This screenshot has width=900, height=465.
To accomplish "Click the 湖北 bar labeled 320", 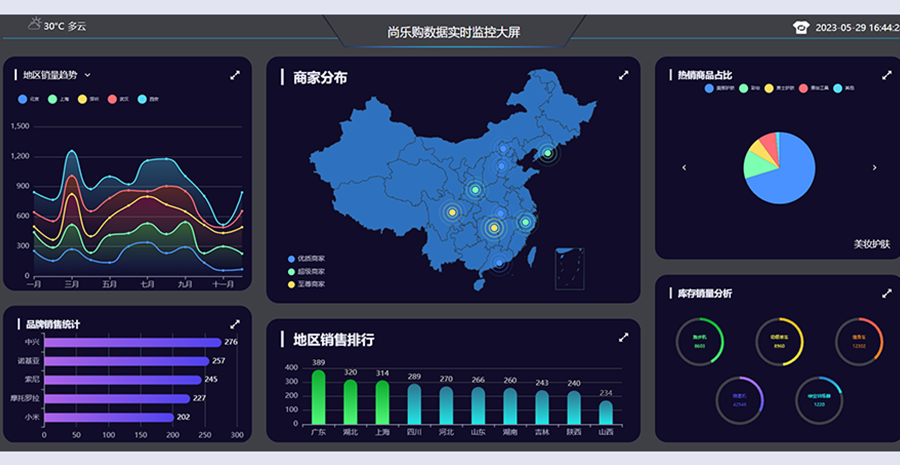I will 350,402.
